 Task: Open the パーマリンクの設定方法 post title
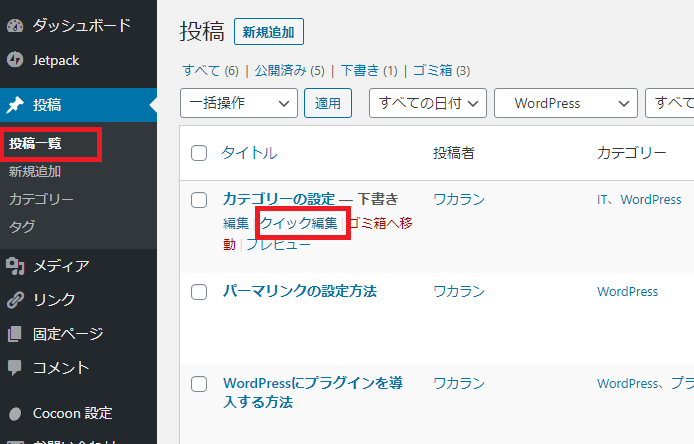pos(300,291)
